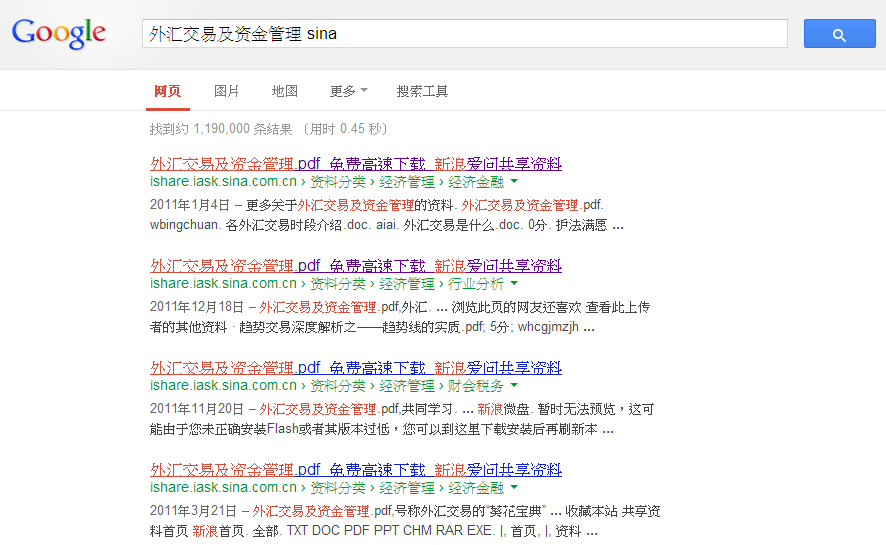Screen dimensions: 886x545
Task: Click snippet text TXT DOC PDF PPT CHM RAR EXE
Action: pos(390,531)
